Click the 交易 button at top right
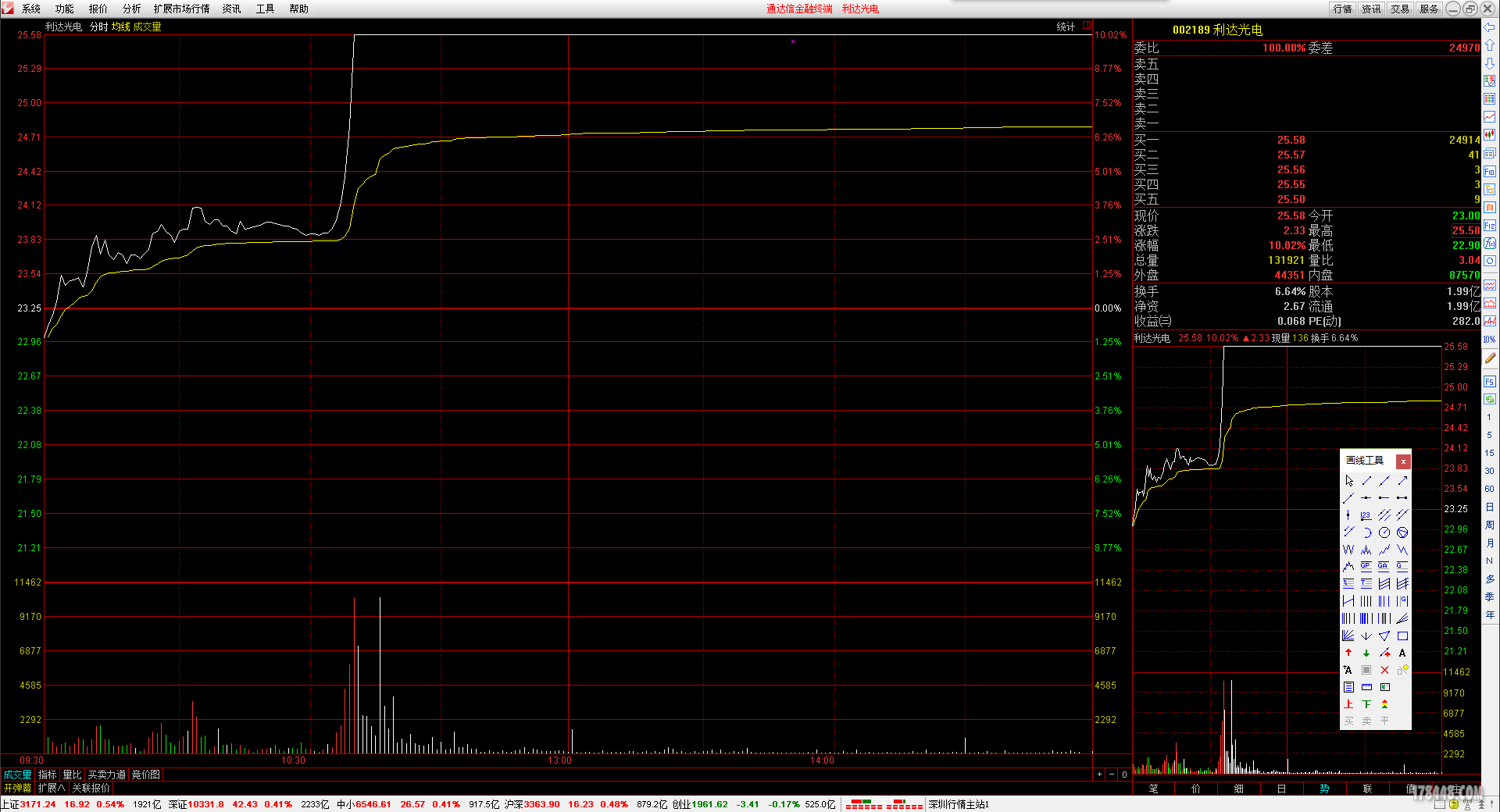1500x812 pixels. (1400, 9)
